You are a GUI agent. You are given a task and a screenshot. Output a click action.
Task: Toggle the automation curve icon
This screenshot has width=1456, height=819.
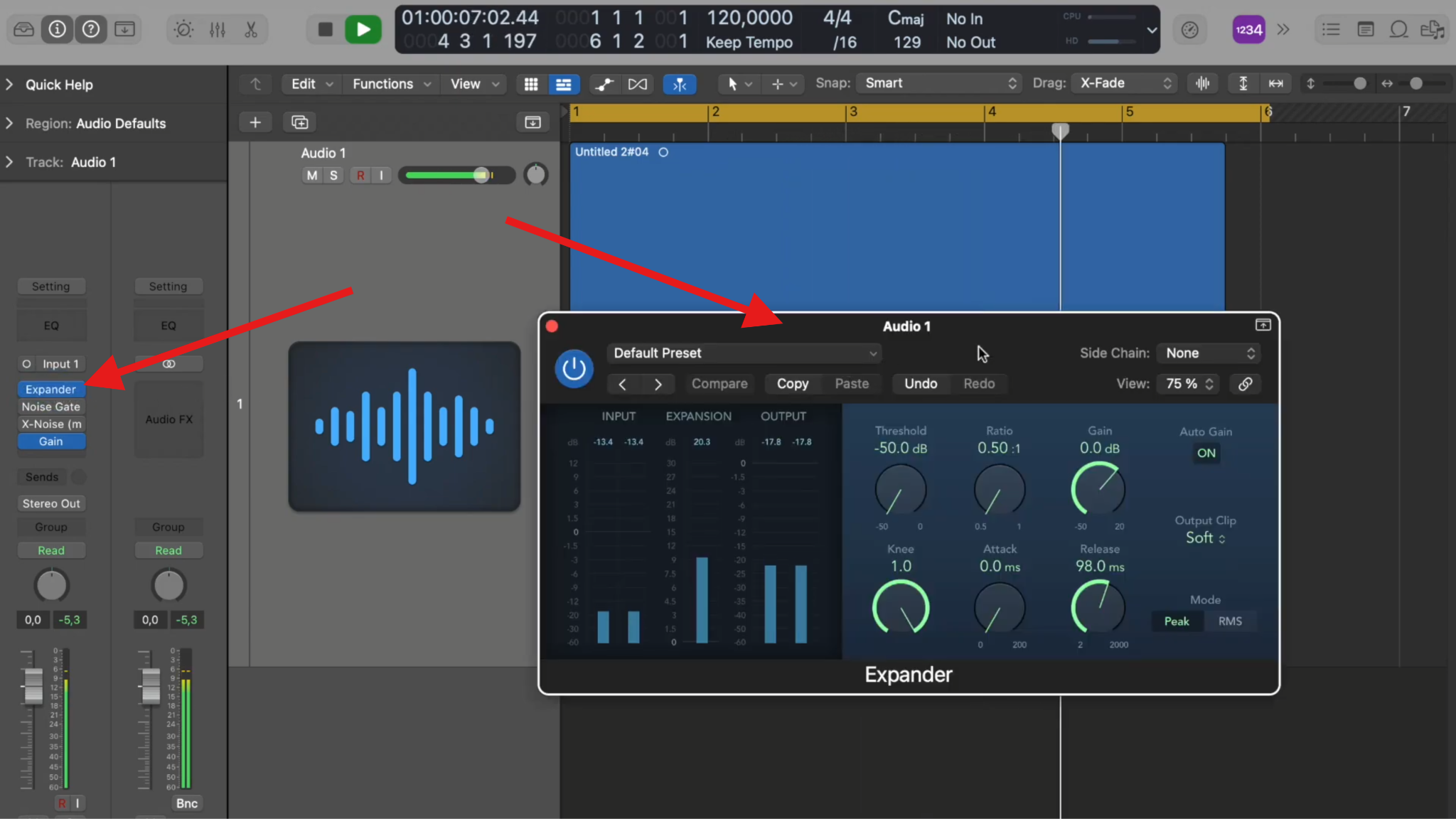tap(604, 84)
